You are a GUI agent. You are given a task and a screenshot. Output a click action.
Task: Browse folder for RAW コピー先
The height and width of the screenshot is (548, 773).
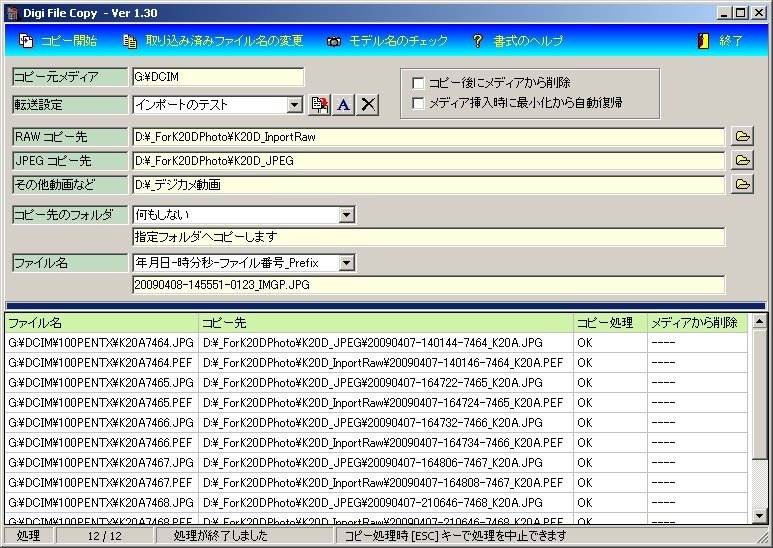[742, 137]
